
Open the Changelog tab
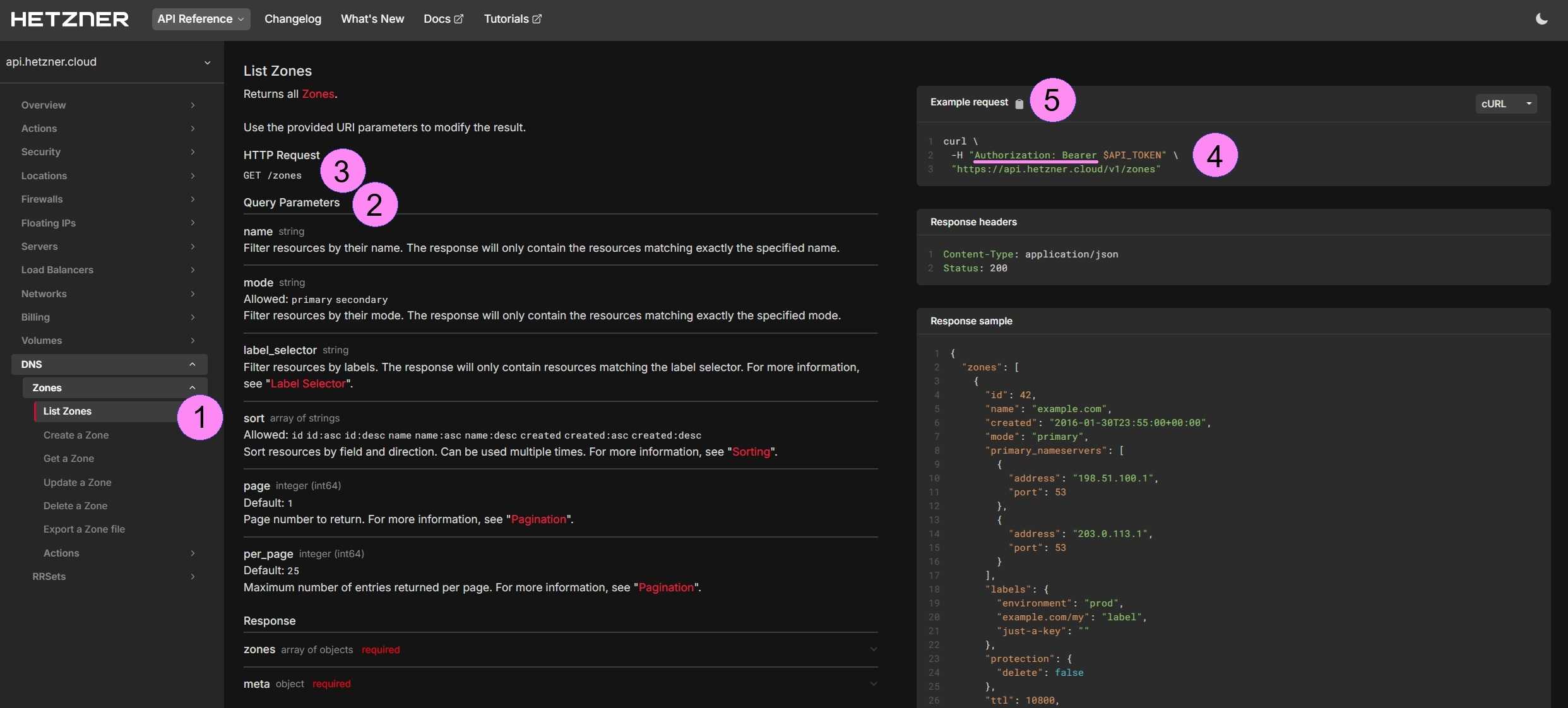point(292,19)
